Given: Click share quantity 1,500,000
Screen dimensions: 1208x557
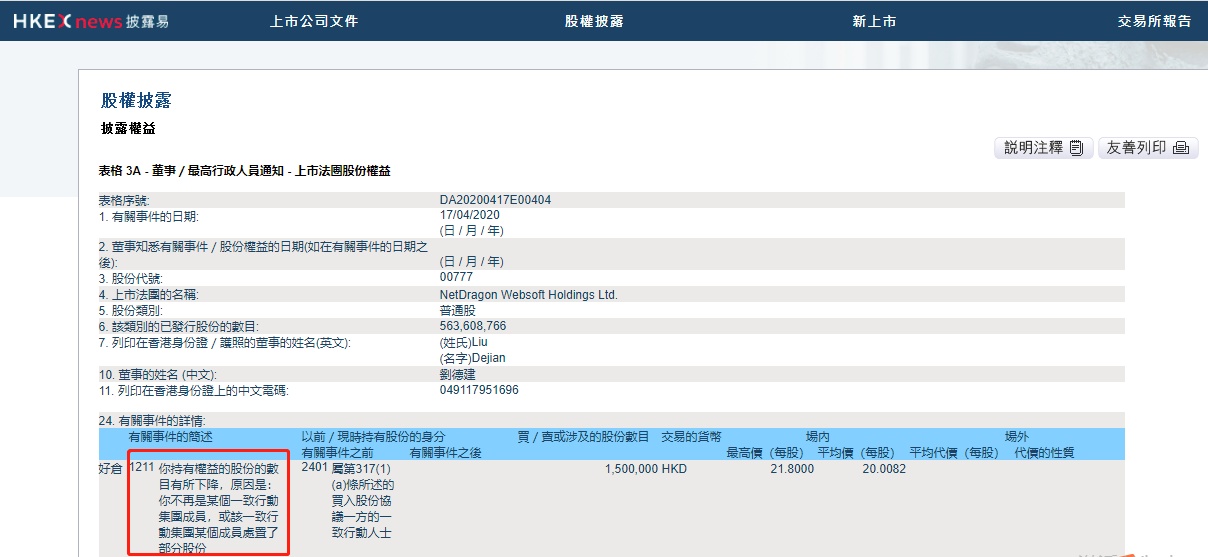Looking at the screenshot, I should [631, 468].
